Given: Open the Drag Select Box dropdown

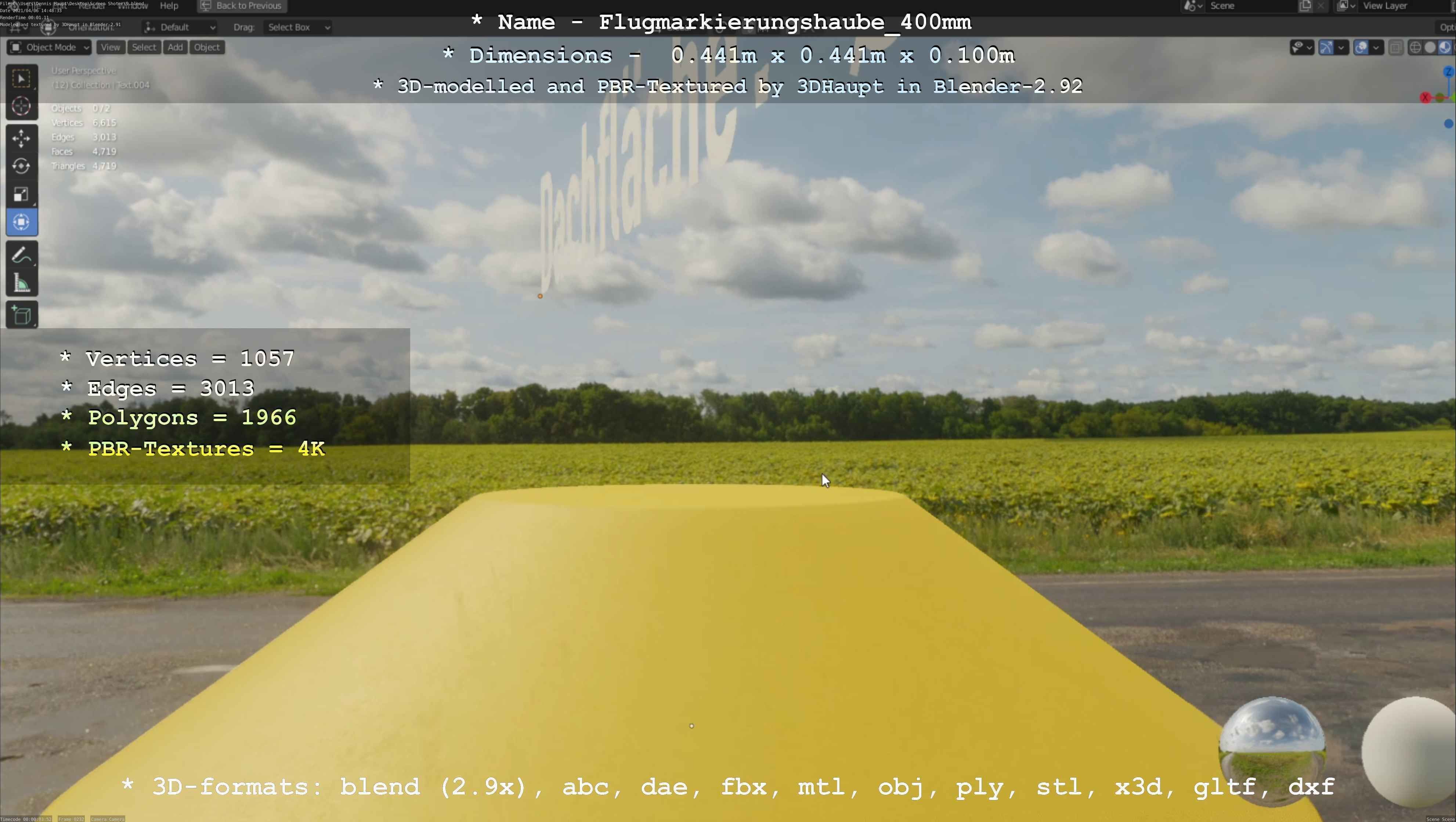Looking at the screenshot, I should click(x=297, y=27).
